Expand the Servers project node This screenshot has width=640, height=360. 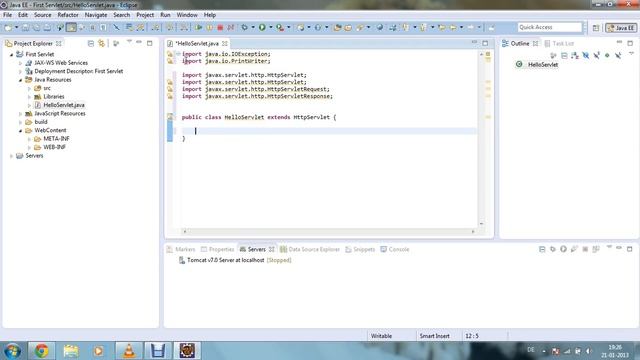pos(11,156)
